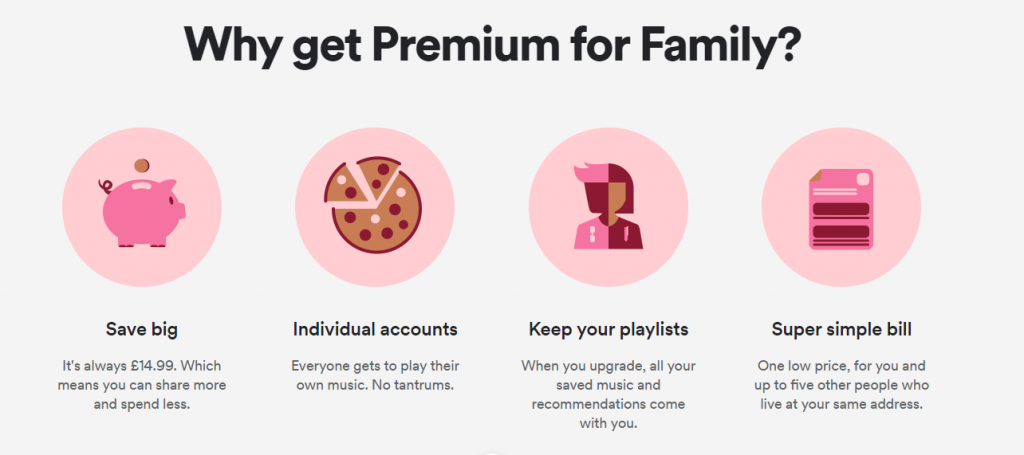Click the small white circle at page bottom

coord(491,453)
